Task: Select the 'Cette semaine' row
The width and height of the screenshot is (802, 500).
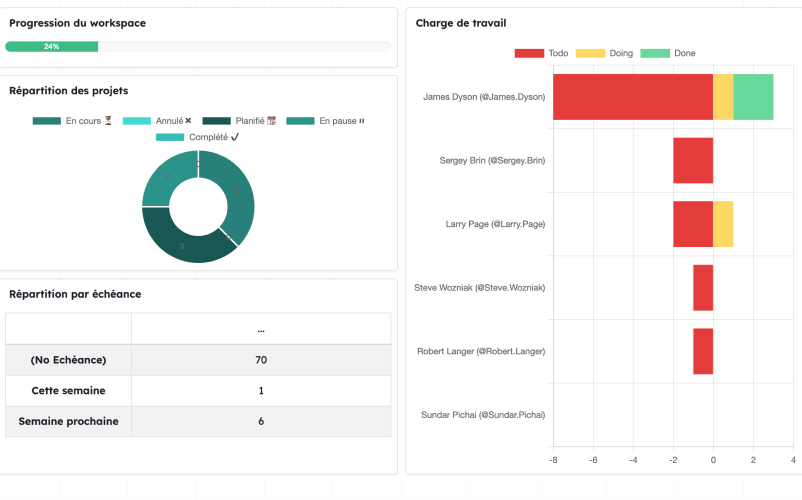Action: (197, 390)
